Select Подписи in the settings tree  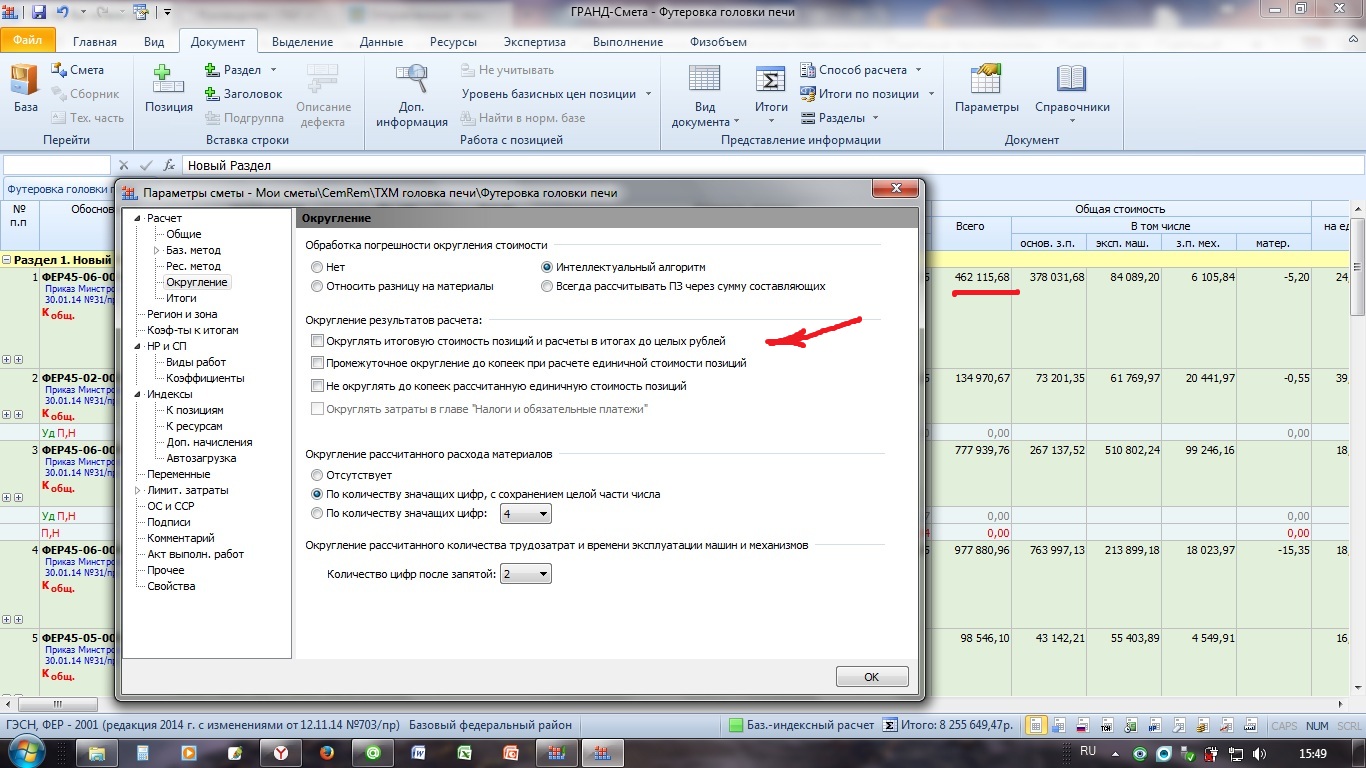(169, 522)
